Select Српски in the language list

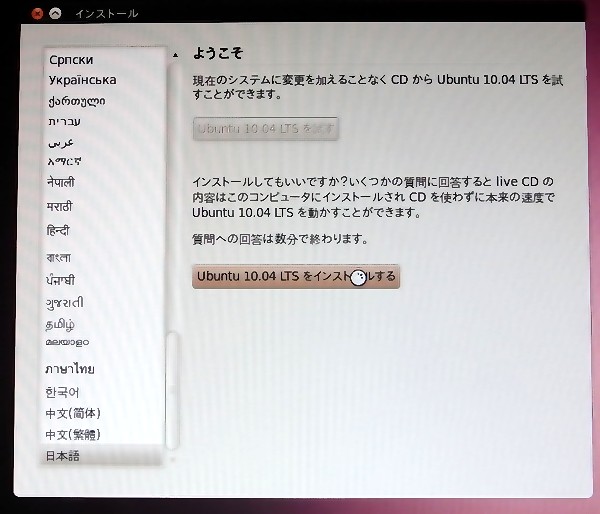(71, 60)
